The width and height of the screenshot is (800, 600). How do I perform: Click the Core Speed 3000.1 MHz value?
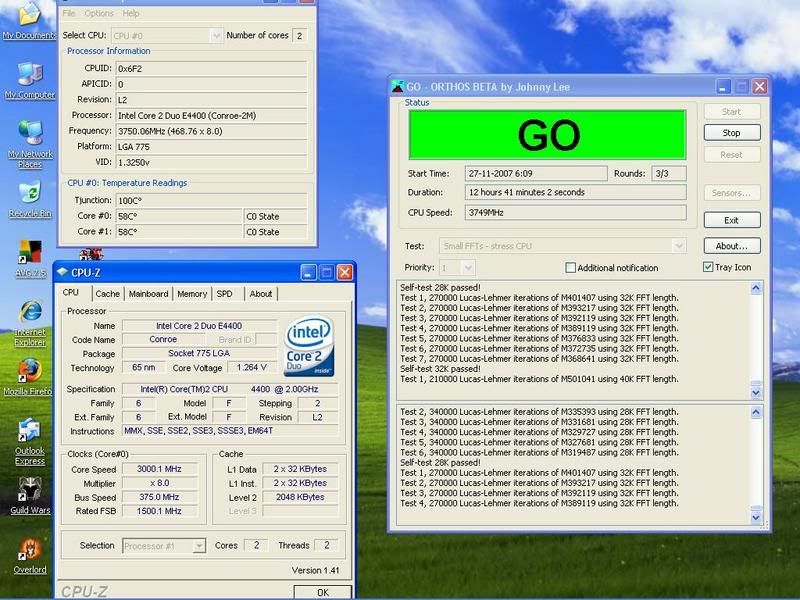(x=159, y=469)
